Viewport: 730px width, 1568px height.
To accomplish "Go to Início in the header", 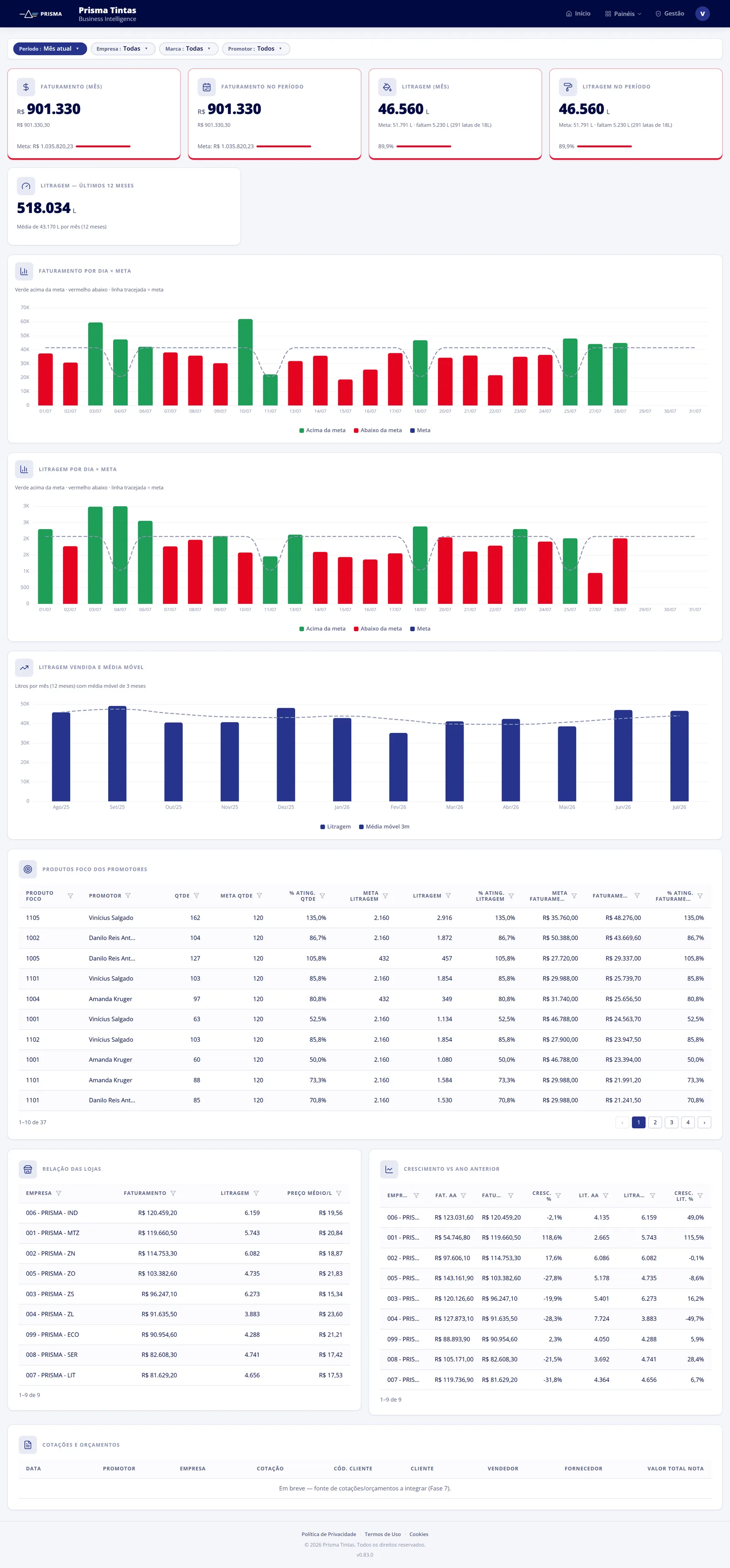I will [578, 13].
